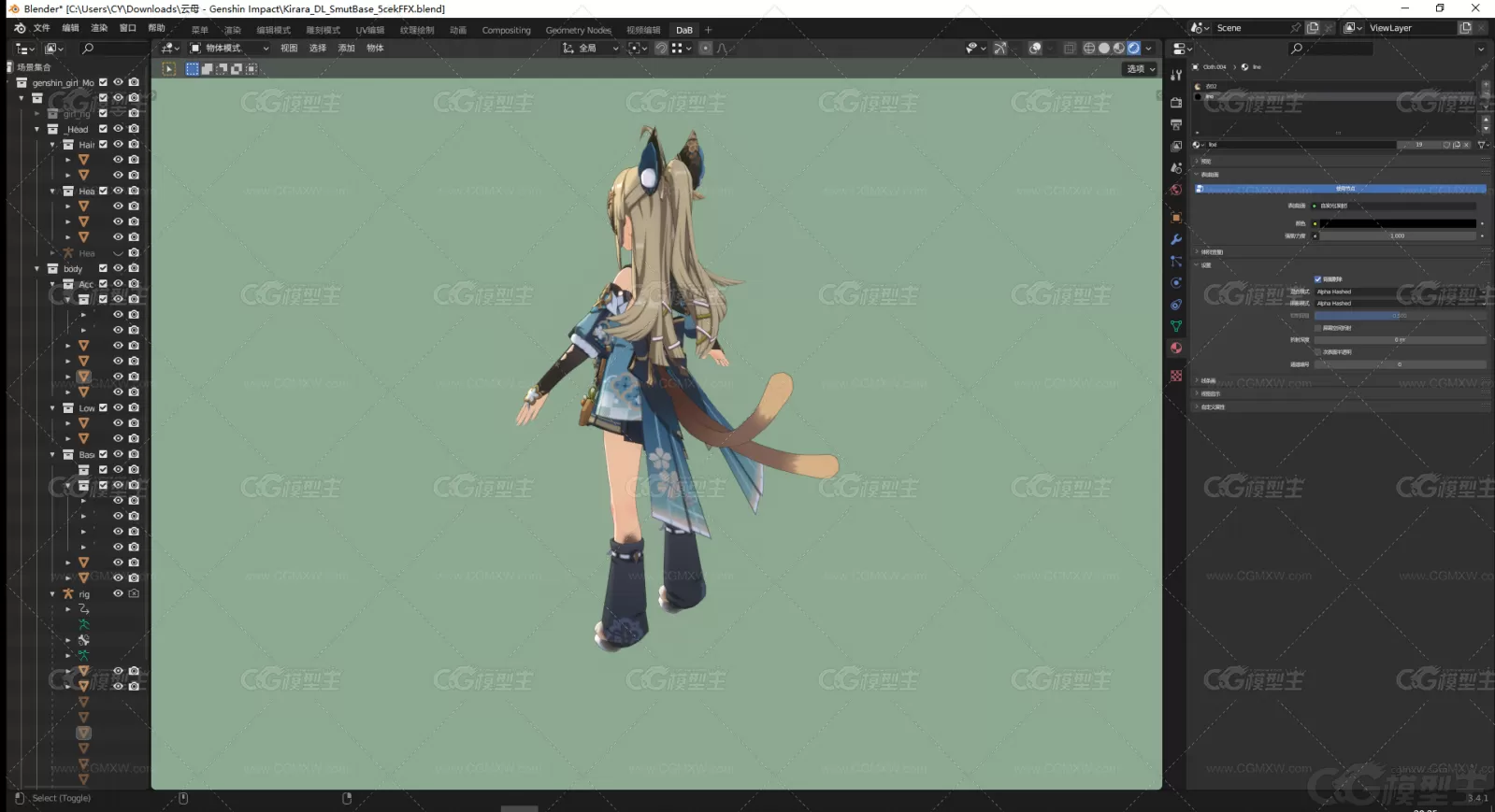
Task: Open the Render menu
Action: pos(99,28)
